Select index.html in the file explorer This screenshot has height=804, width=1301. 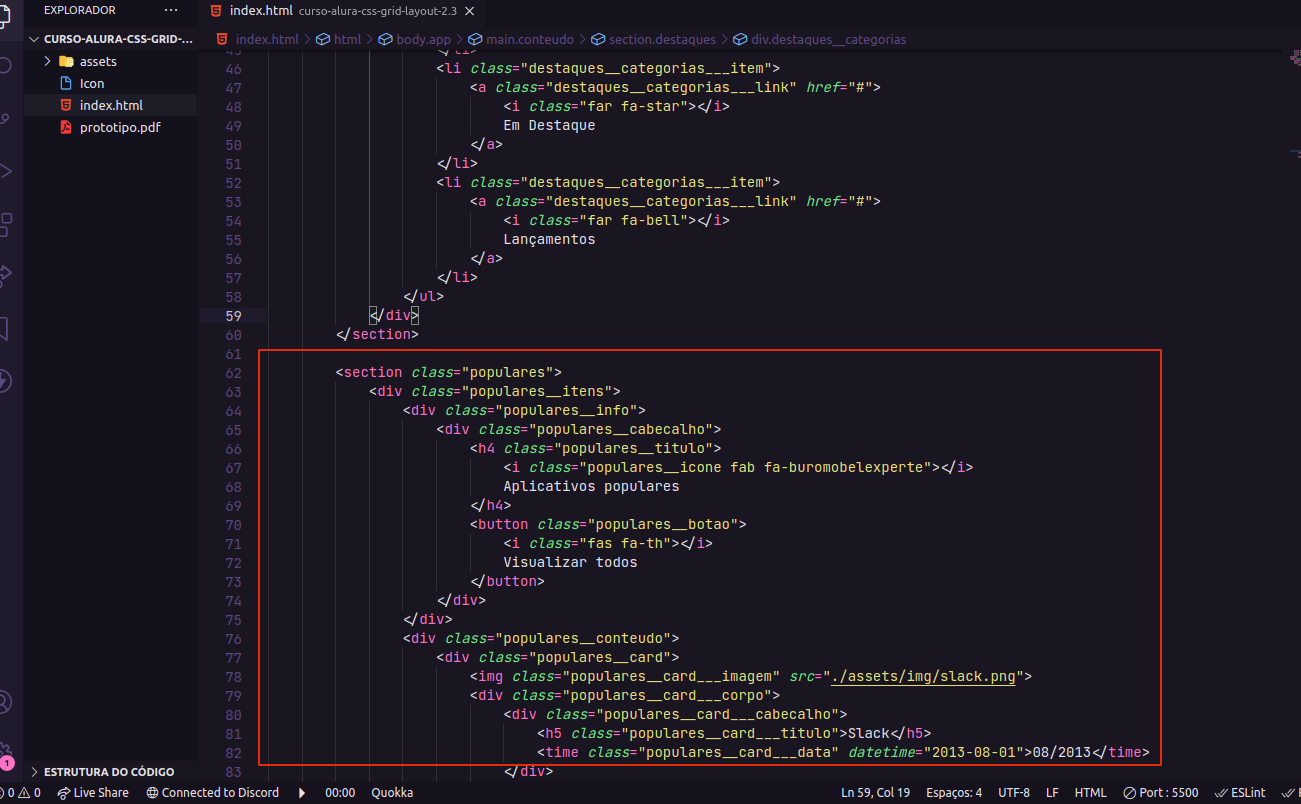tap(111, 105)
